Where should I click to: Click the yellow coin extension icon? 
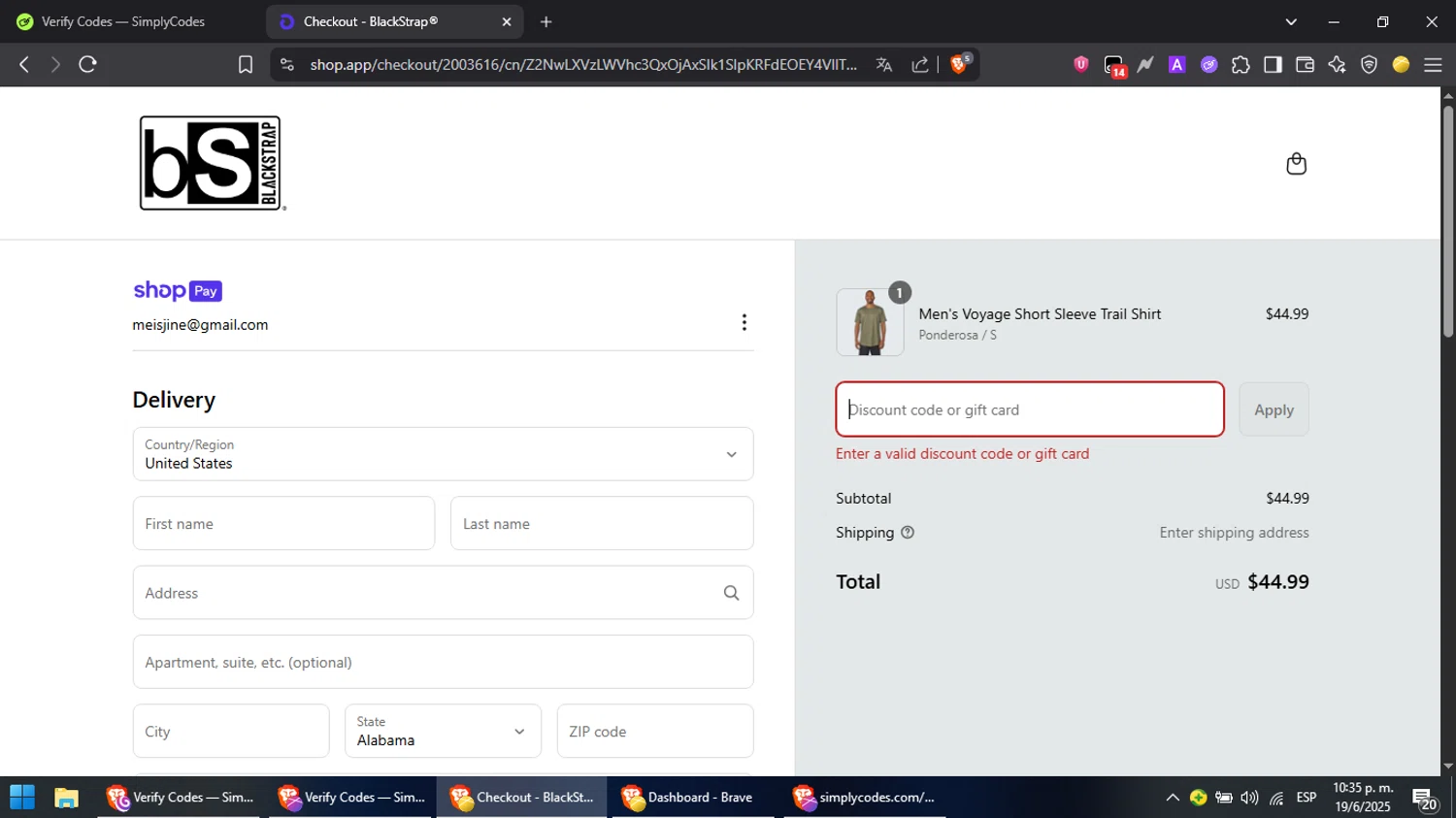1401,64
